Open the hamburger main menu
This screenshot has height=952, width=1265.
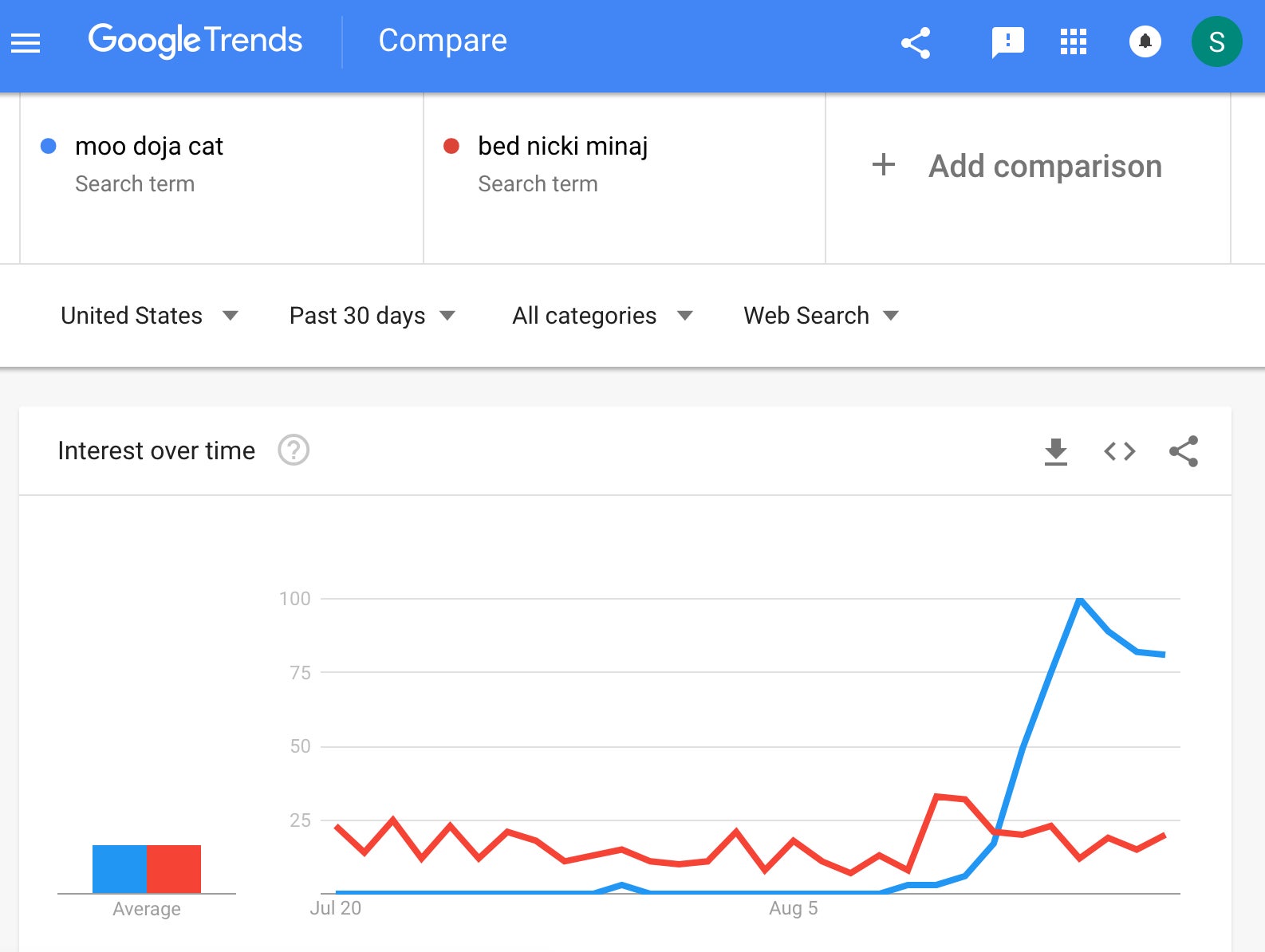(26, 42)
